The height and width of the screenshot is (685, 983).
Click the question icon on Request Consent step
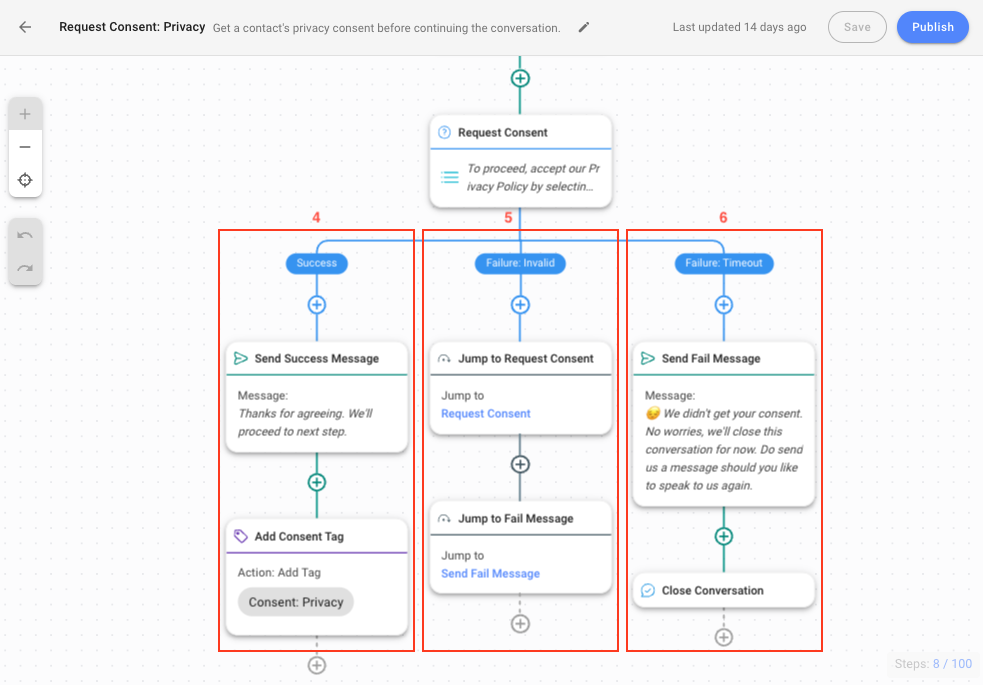(444, 132)
